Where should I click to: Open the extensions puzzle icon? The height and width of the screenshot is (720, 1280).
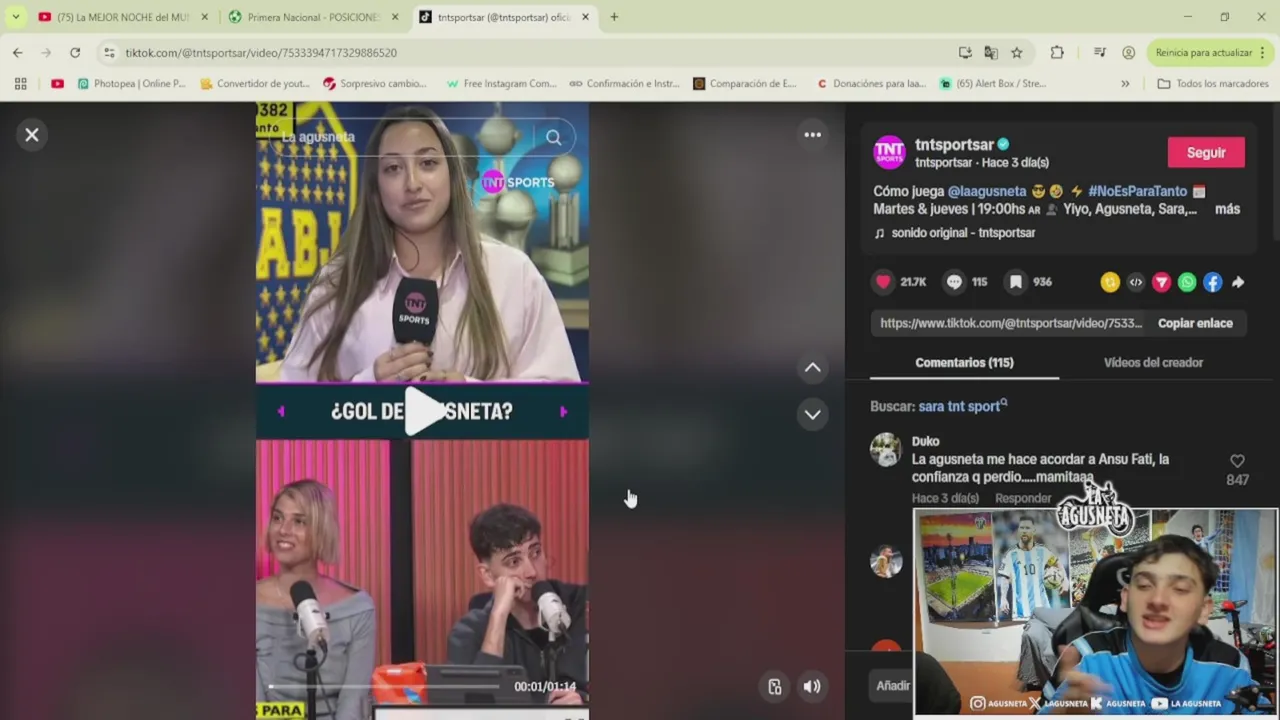coord(1057,53)
